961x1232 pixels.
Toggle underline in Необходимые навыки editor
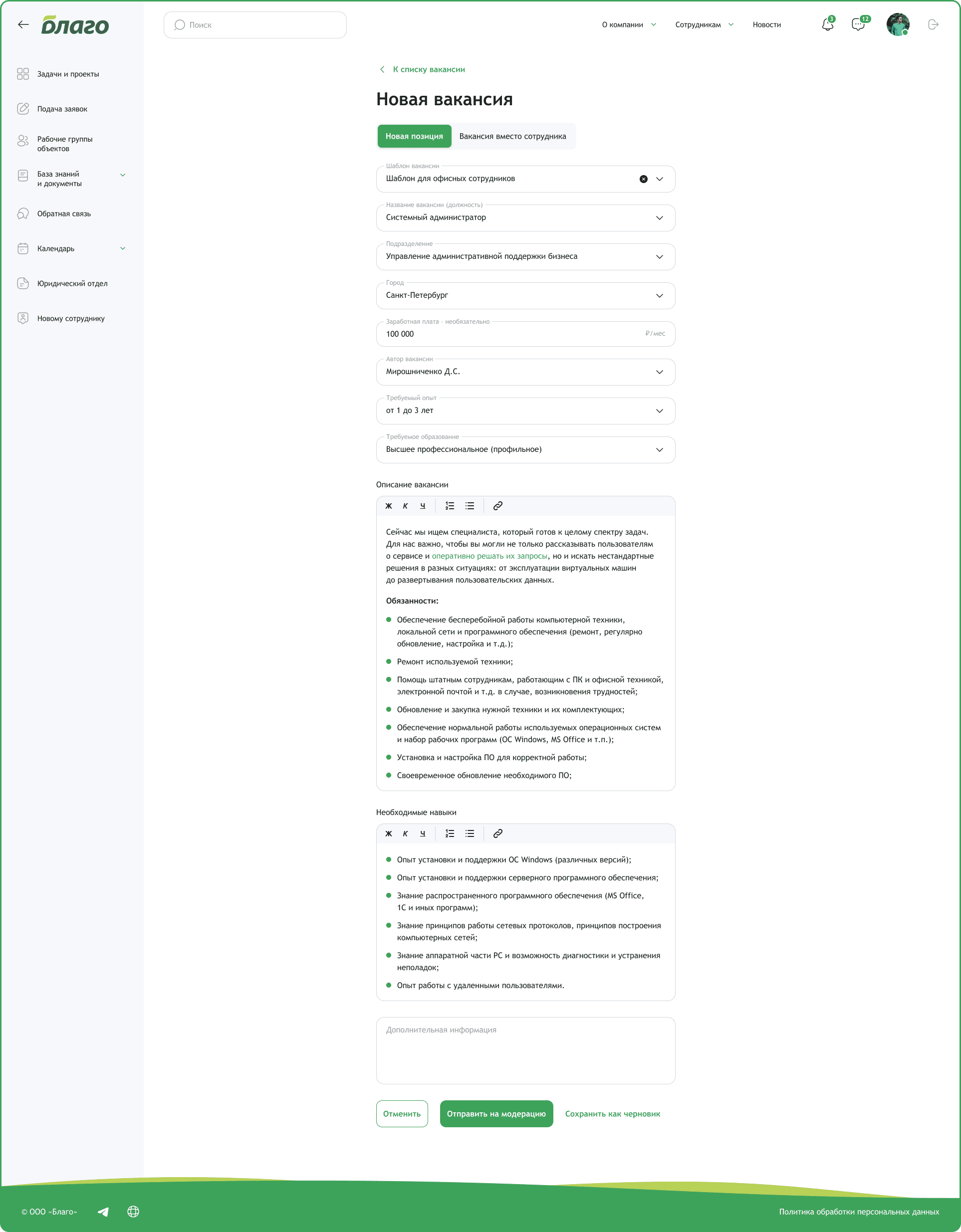[x=422, y=834]
